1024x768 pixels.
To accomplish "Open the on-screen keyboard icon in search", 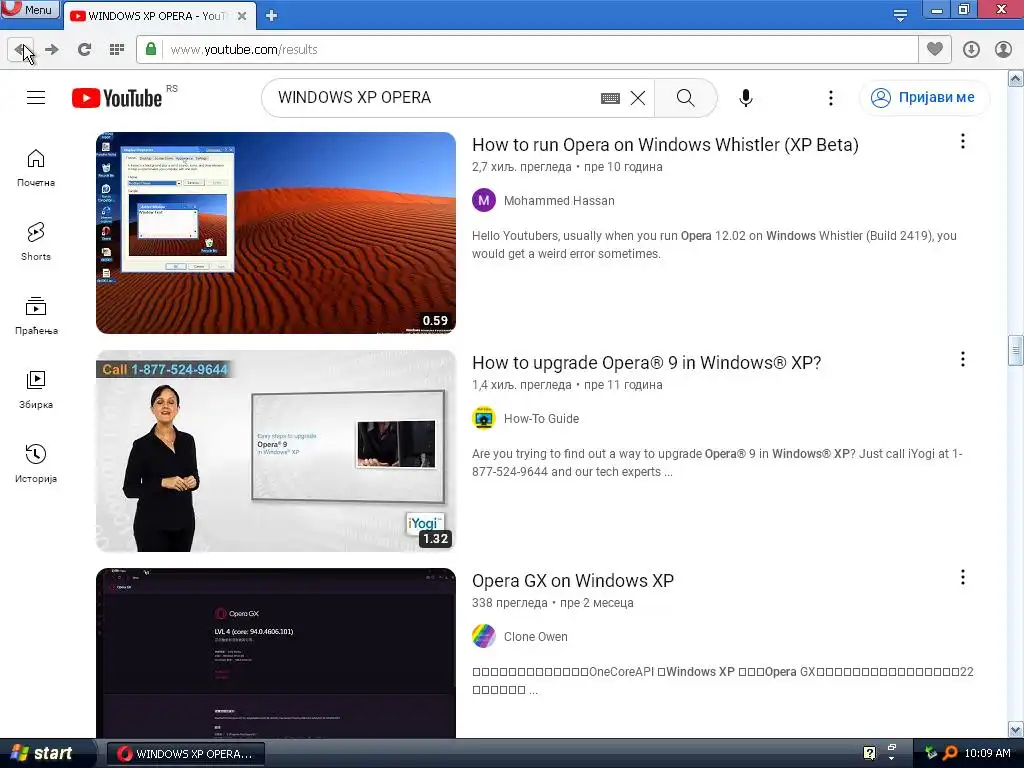I will [610, 99].
